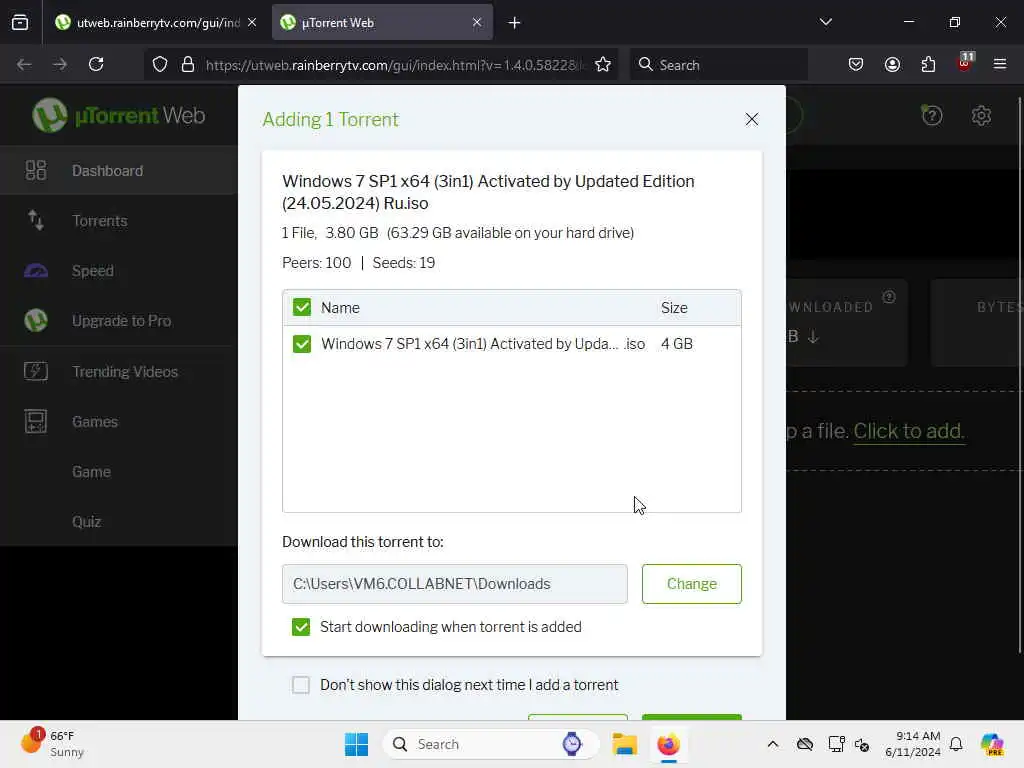1024x768 pixels.
Task: Click the Click to add link
Action: pyautogui.click(x=908, y=431)
